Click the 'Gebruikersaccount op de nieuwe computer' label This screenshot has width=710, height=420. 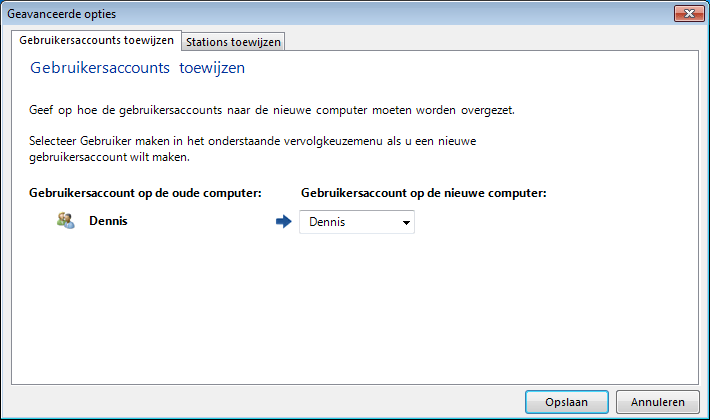pyautogui.click(x=424, y=193)
